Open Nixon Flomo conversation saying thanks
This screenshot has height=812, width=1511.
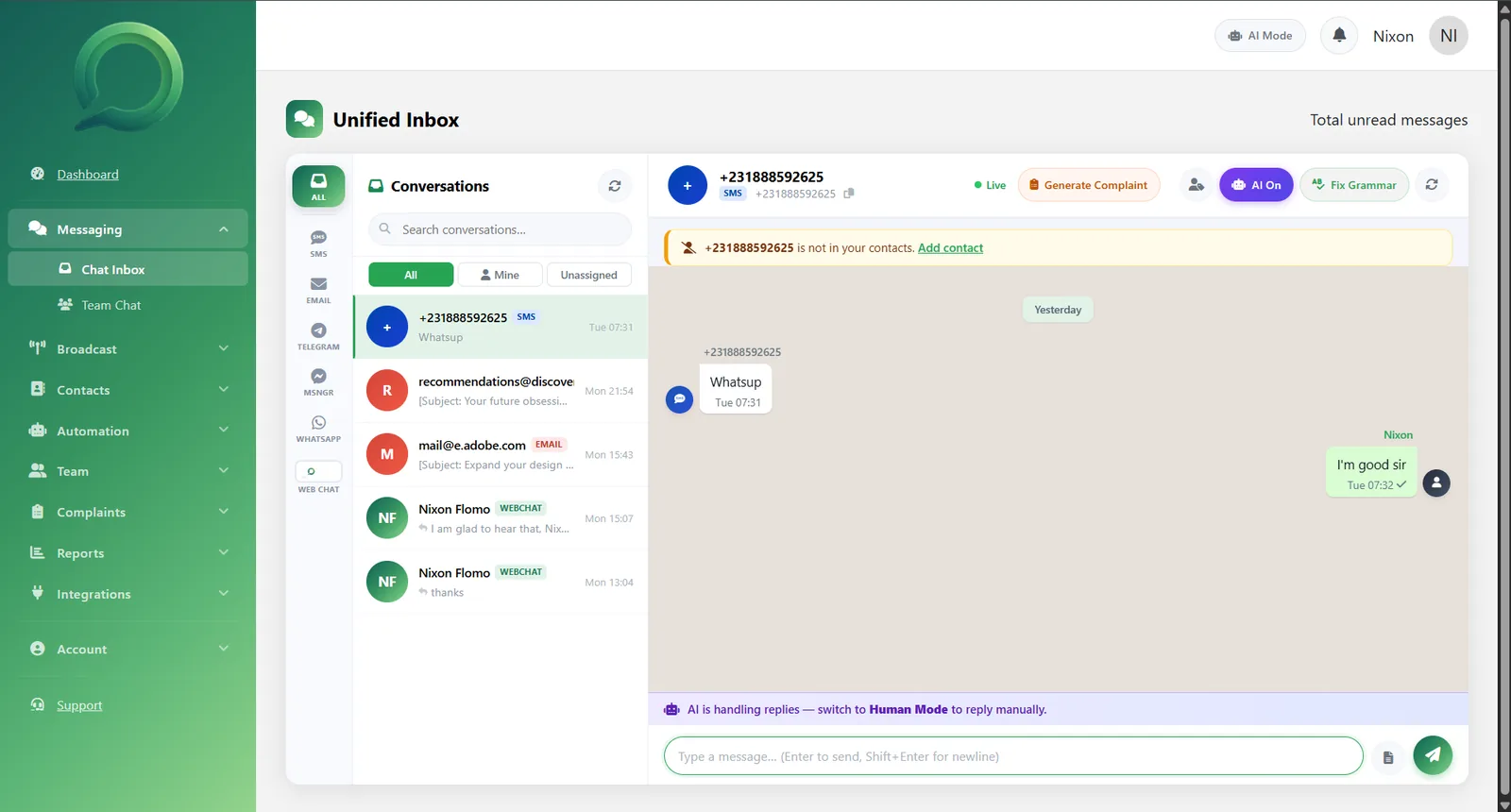501,582
